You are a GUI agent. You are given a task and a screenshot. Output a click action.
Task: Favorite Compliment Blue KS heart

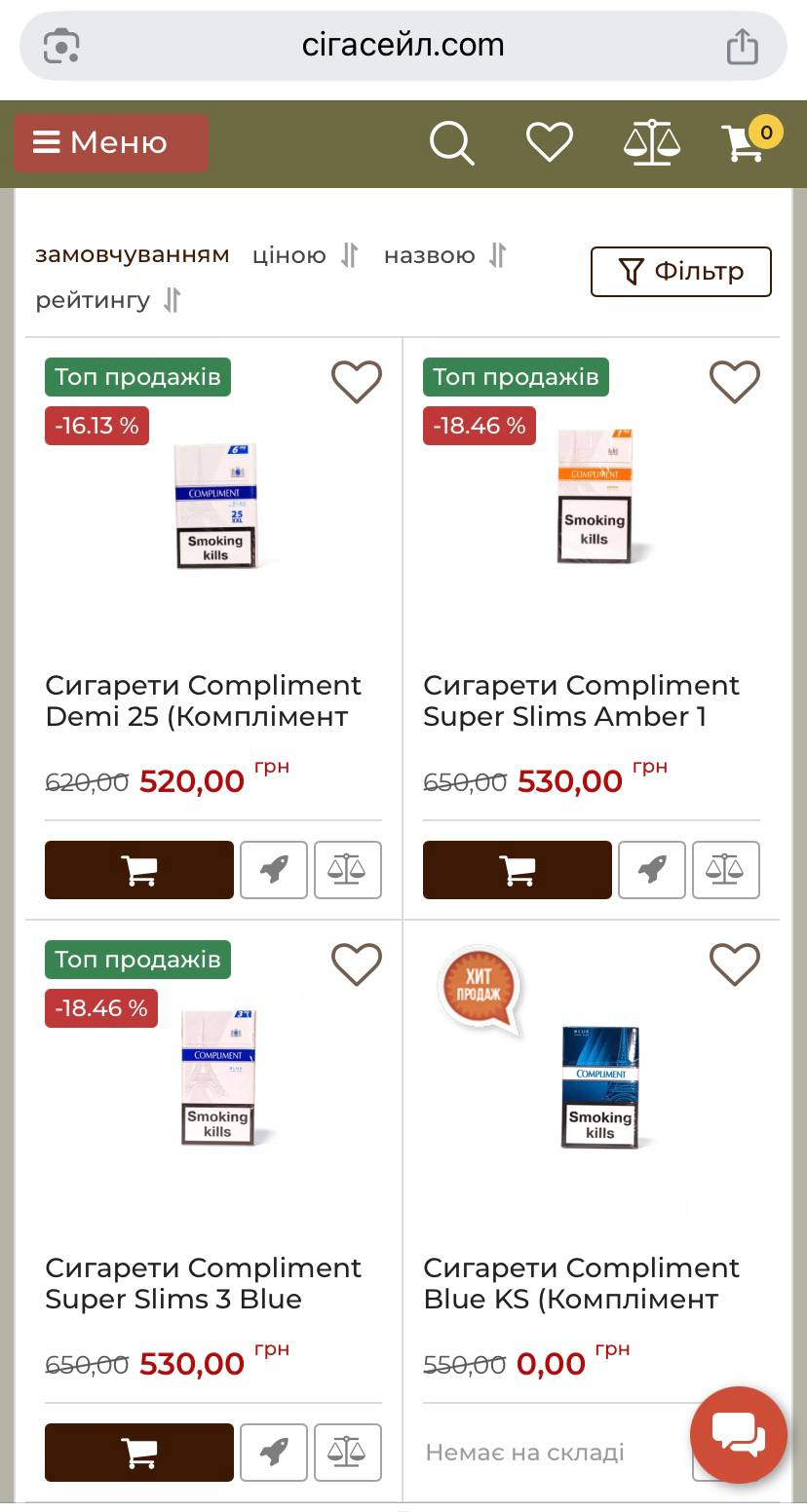(x=734, y=964)
